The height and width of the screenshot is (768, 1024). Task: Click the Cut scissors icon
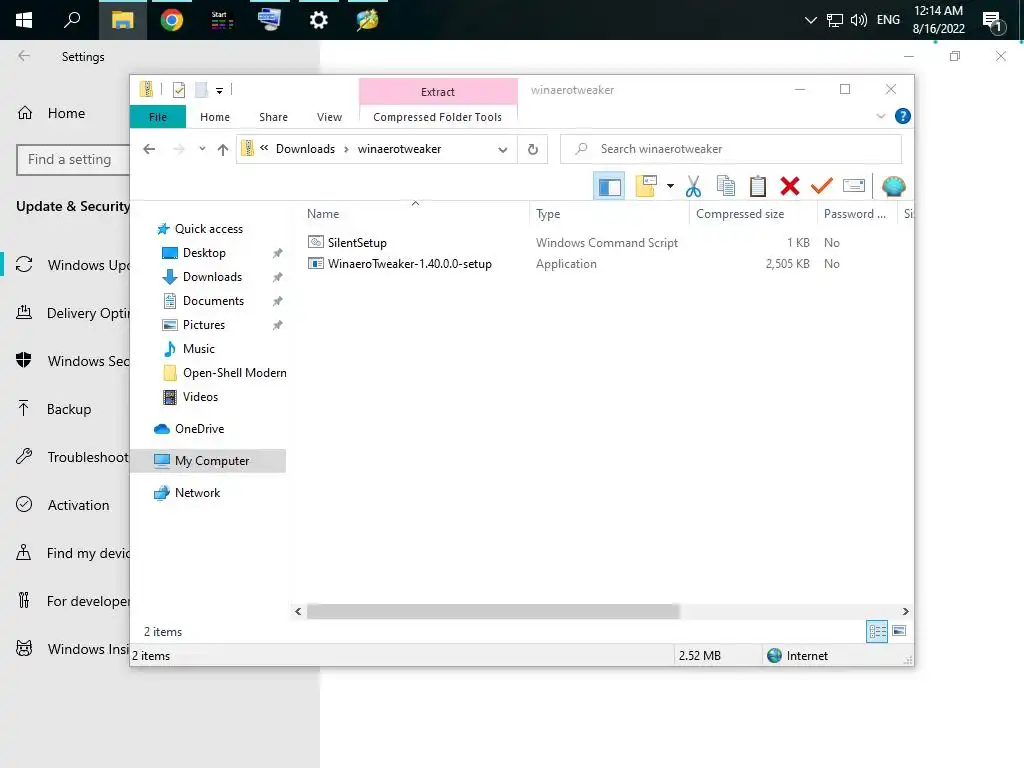click(693, 186)
